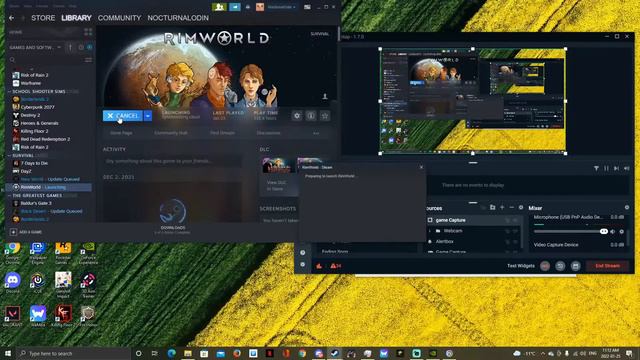Close the RimWorld launch dialog
This screenshot has height=360, width=640.
[421, 167]
